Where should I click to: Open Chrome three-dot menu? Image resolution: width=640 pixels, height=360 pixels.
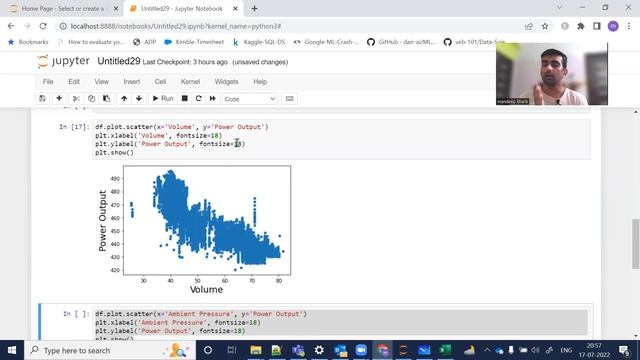[x=629, y=26]
